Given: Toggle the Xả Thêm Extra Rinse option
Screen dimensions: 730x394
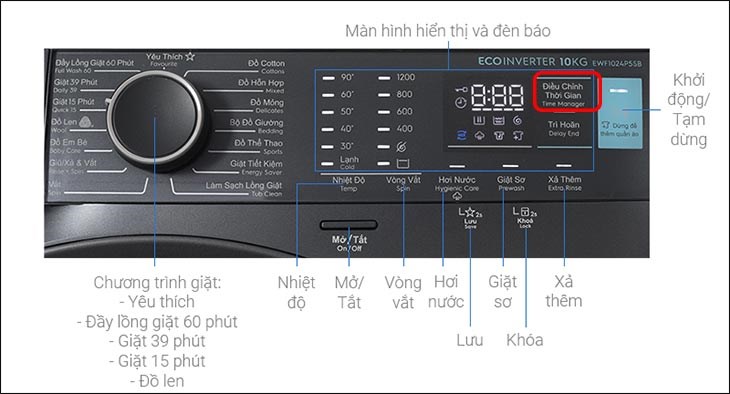Looking at the screenshot, I should (x=564, y=183).
